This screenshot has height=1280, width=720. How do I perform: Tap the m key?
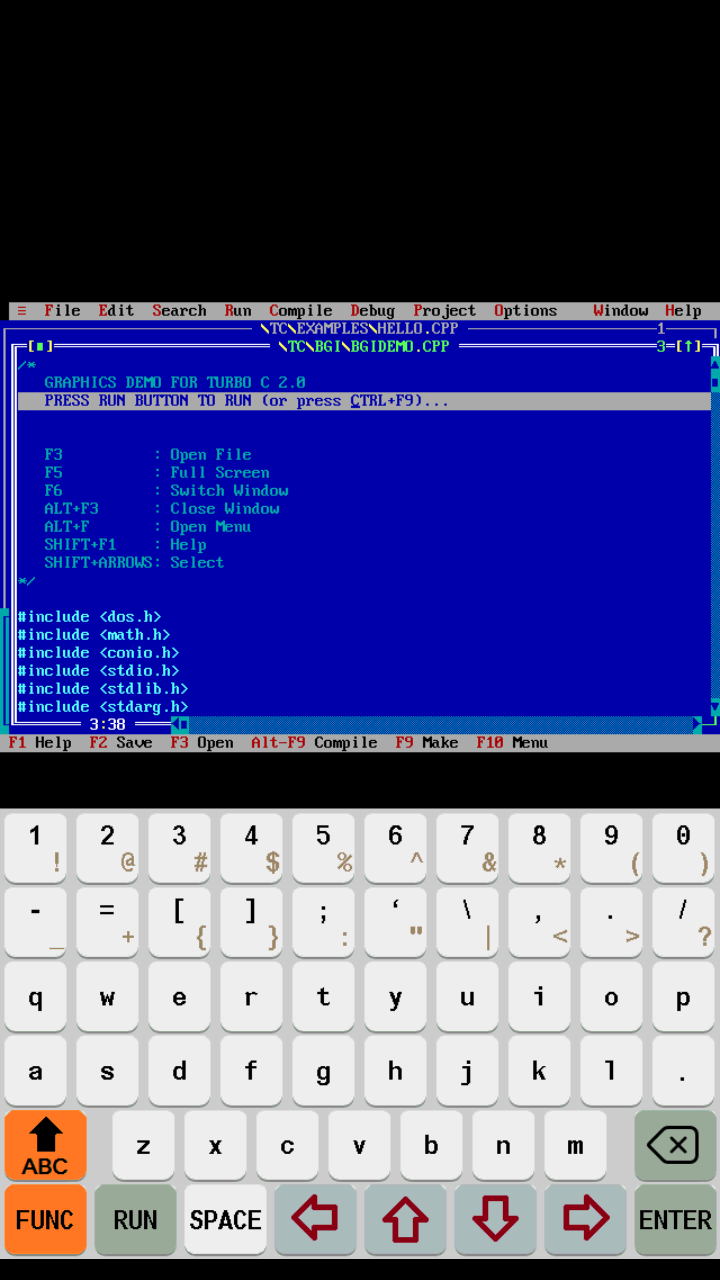tap(576, 1146)
